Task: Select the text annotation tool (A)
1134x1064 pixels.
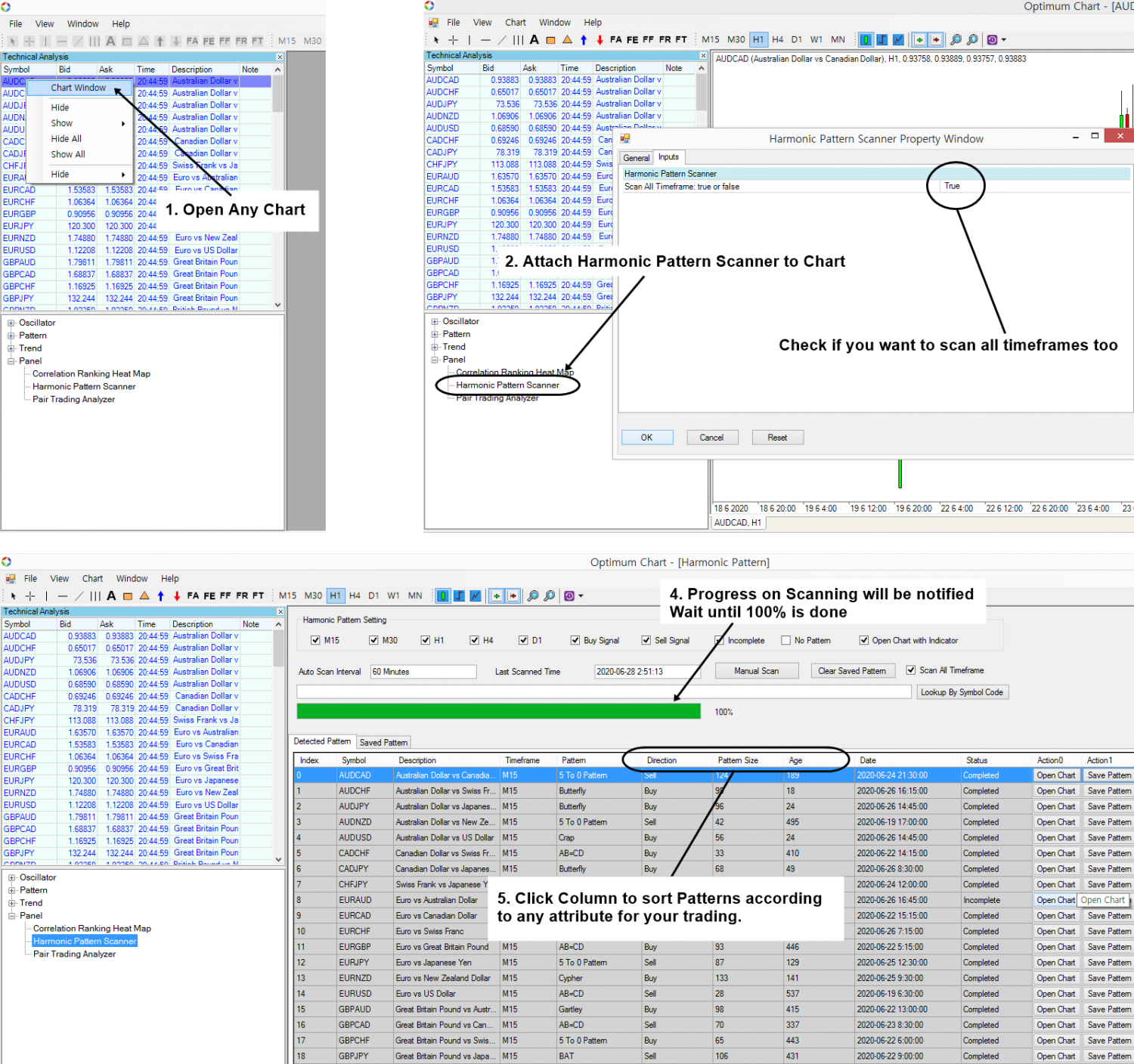Action: [110, 595]
